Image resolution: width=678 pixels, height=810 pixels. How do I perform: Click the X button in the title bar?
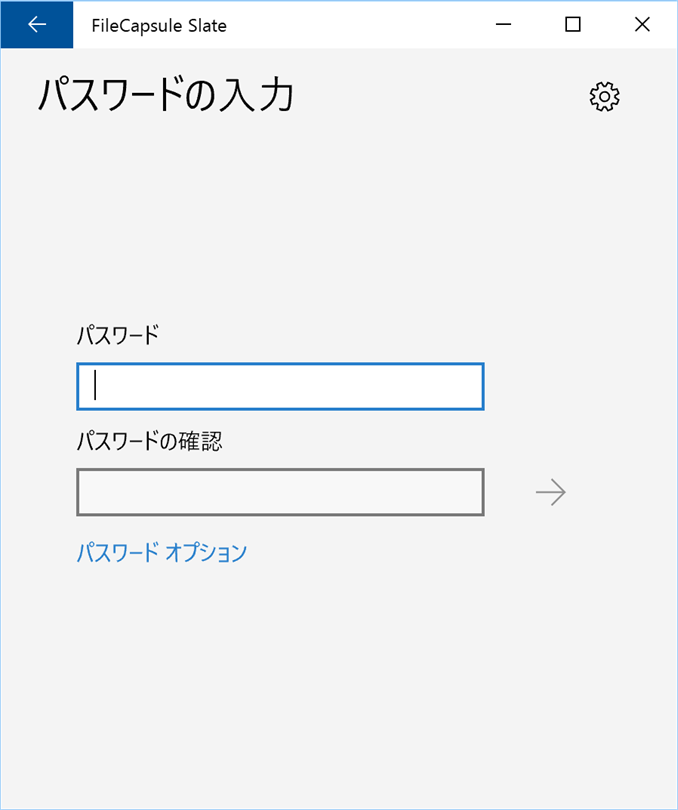[642, 24]
